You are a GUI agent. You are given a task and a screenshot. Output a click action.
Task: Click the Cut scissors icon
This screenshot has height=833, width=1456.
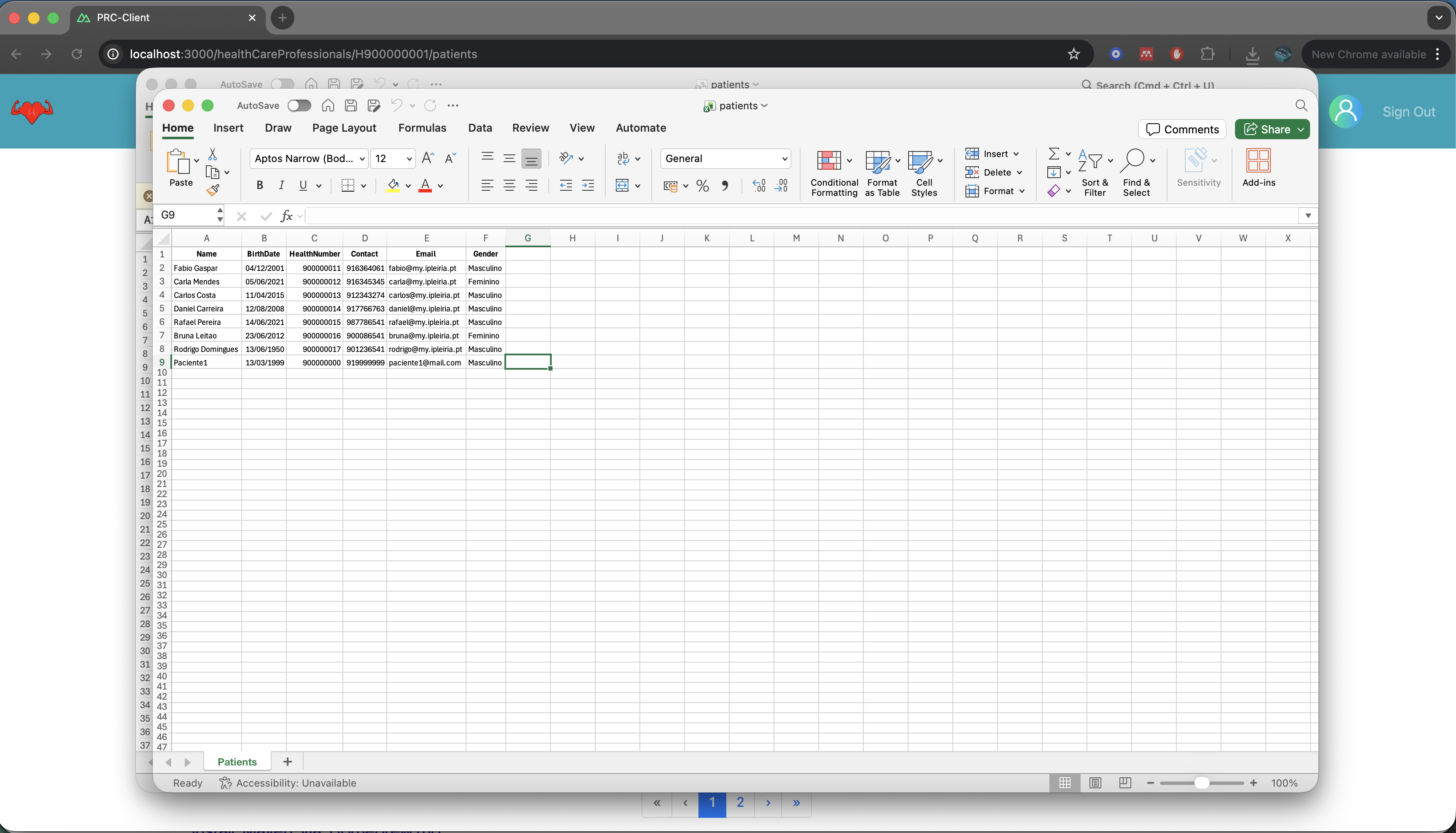(x=213, y=154)
